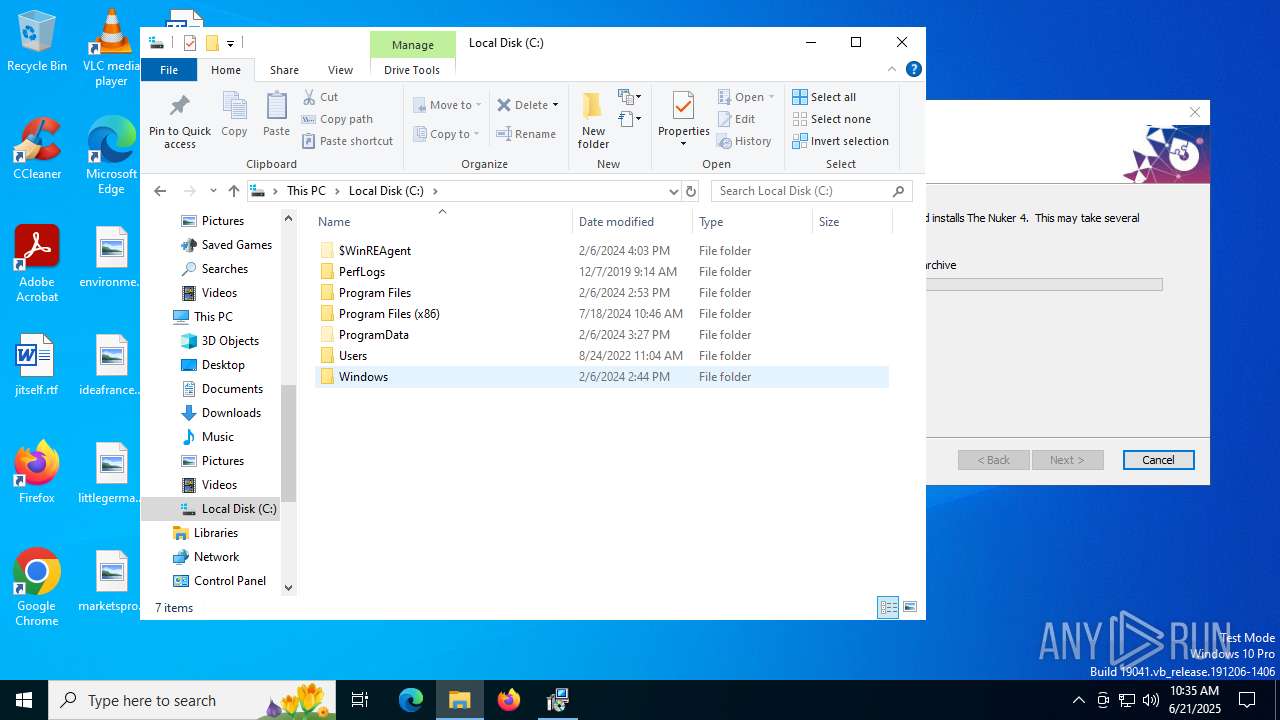Expand the Local Disk (C:) breadcrumb chevron
The height and width of the screenshot is (720, 1280).
pyautogui.click(x=435, y=191)
